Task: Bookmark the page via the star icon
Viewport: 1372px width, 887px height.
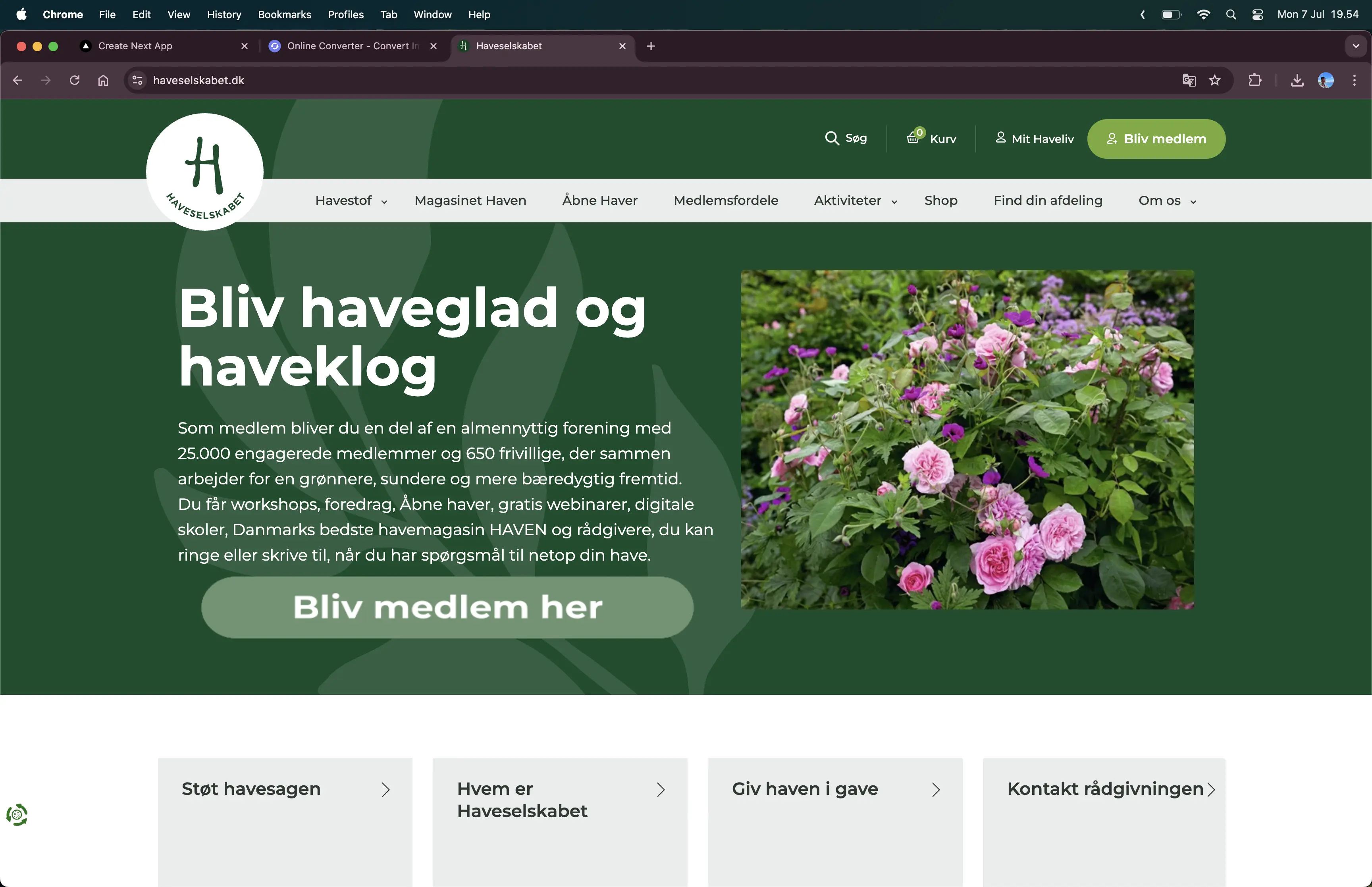Action: (1216, 80)
